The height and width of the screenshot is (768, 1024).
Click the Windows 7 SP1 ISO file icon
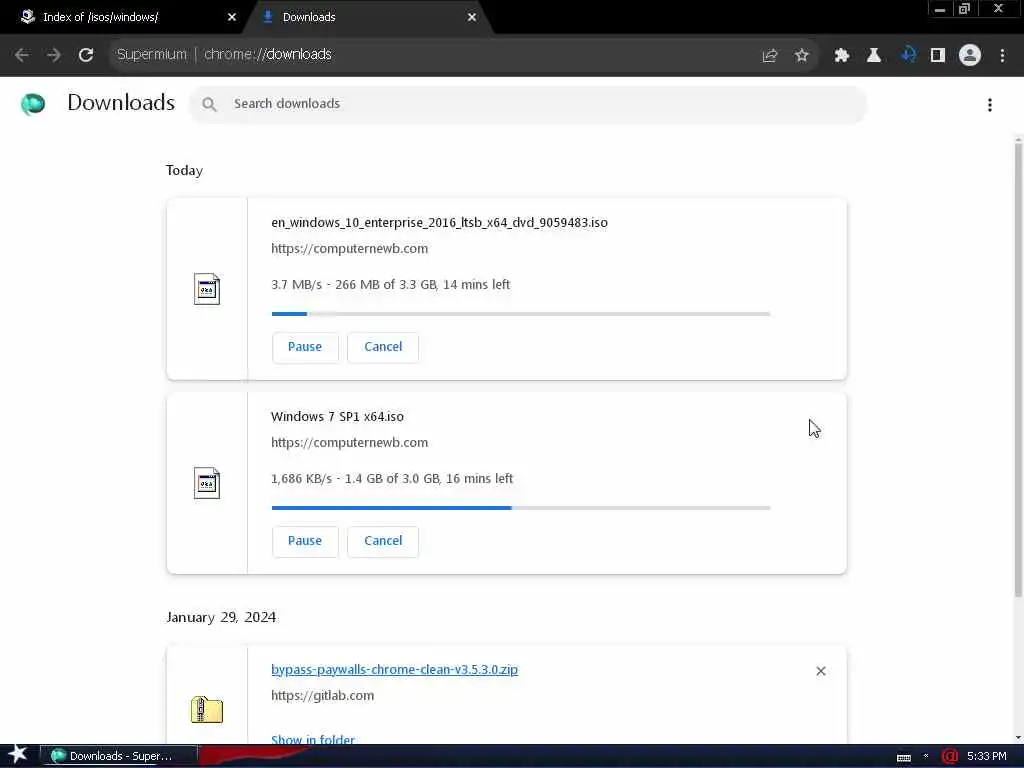click(x=207, y=483)
